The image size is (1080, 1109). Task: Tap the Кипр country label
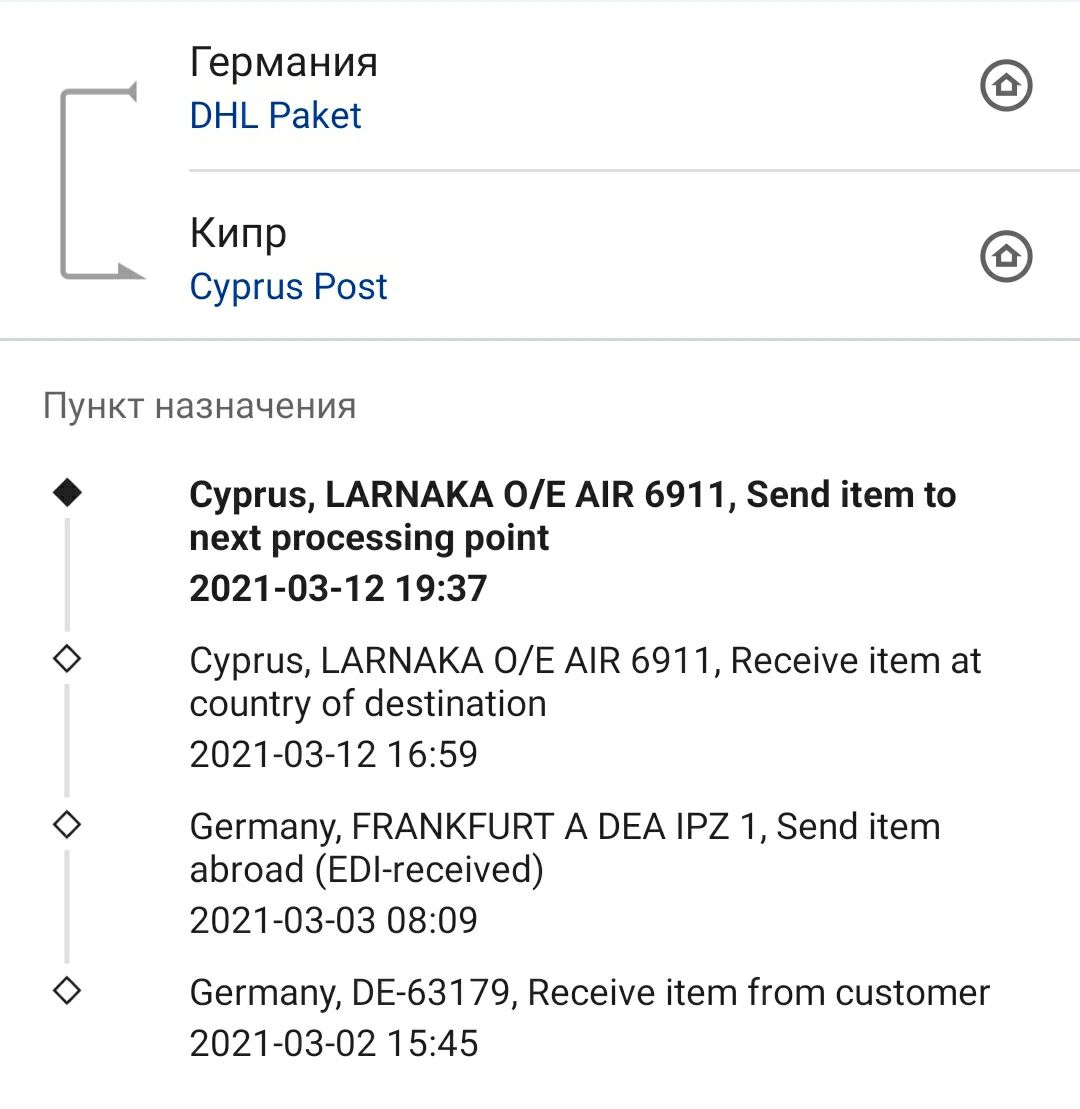(238, 234)
